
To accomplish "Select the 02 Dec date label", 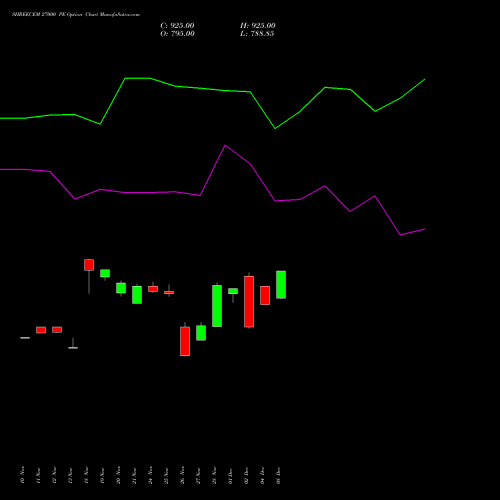I will (246, 475).
